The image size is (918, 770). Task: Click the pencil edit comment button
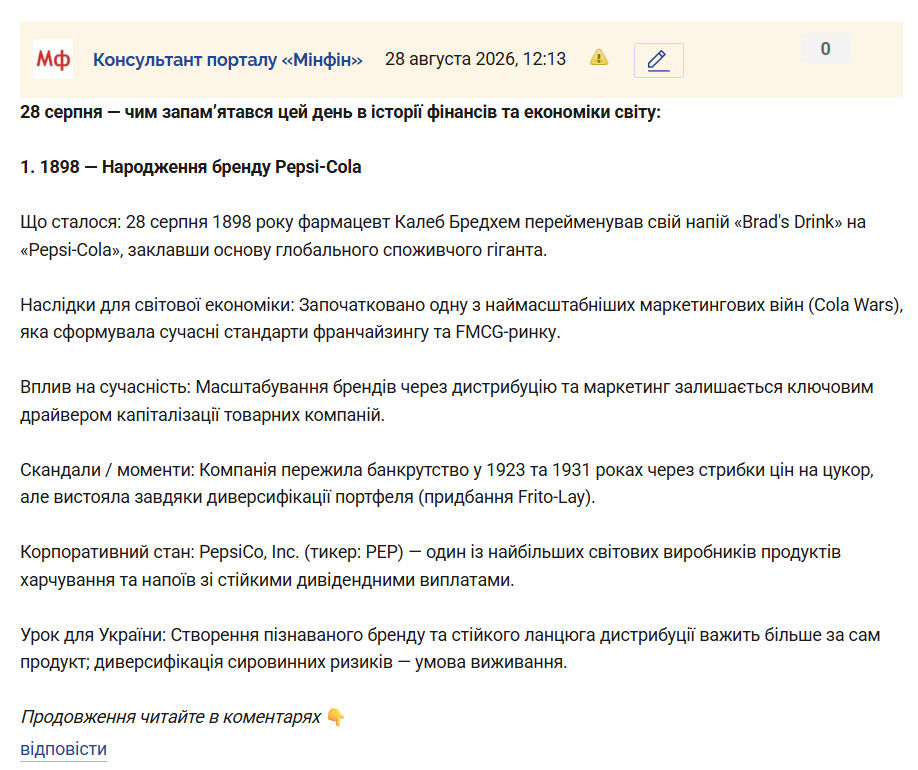[659, 60]
